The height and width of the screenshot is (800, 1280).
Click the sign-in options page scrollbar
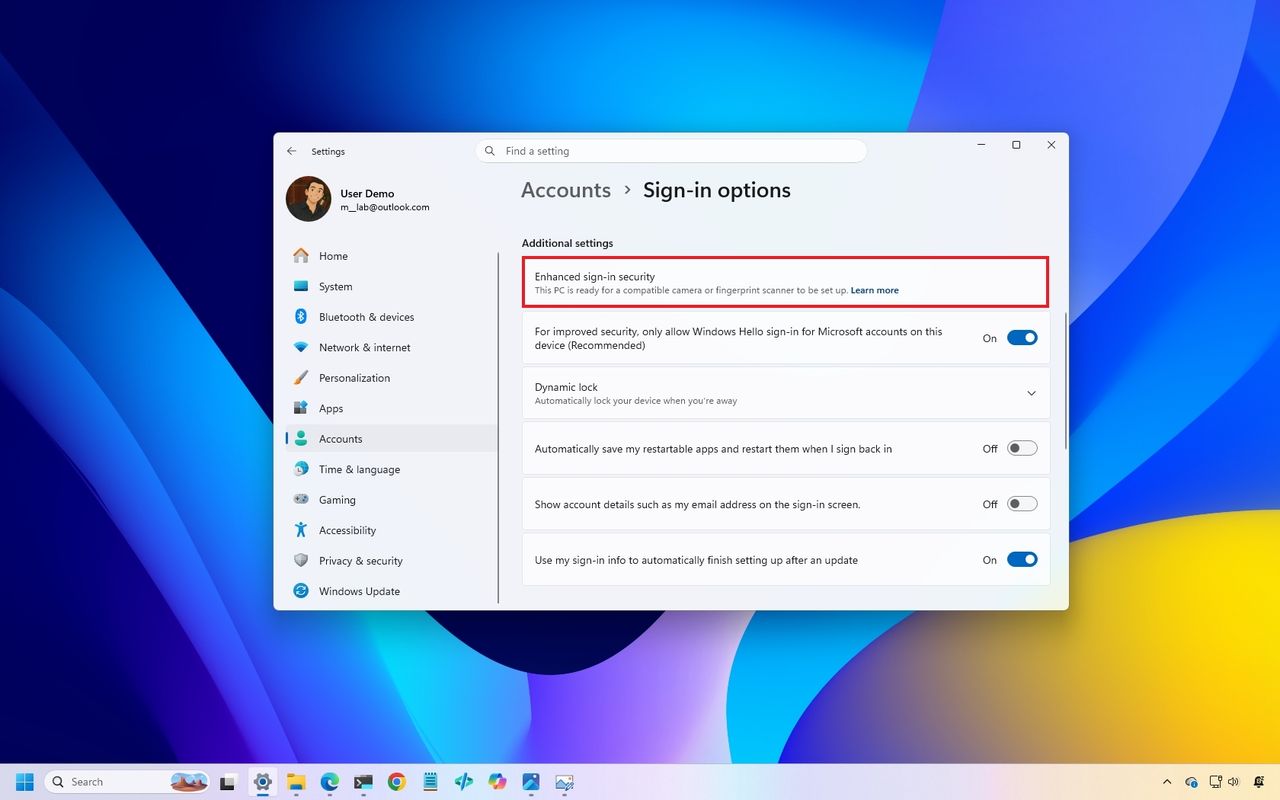[x=1066, y=380]
